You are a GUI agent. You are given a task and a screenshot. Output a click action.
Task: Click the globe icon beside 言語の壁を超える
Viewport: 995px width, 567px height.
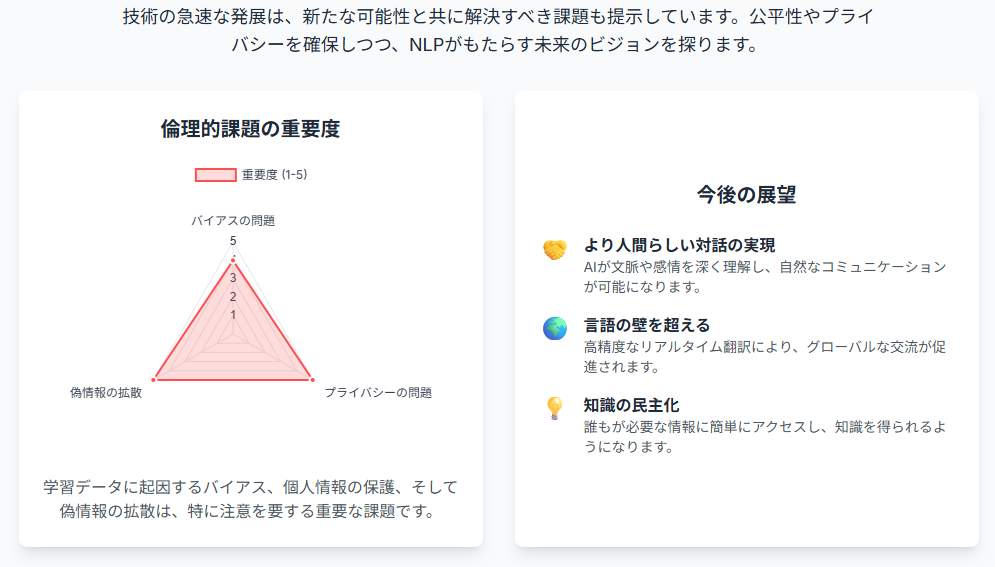[555, 328]
